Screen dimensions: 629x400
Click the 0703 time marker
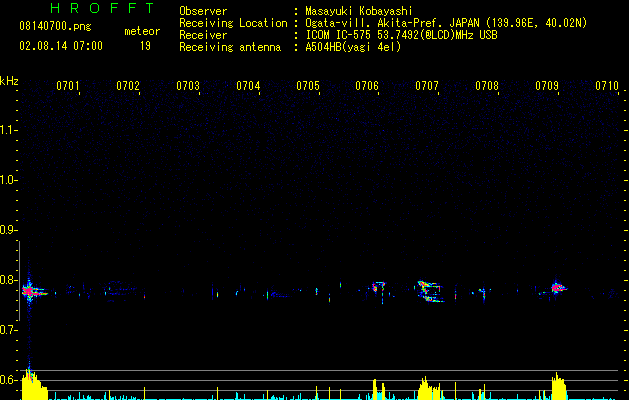point(188,86)
